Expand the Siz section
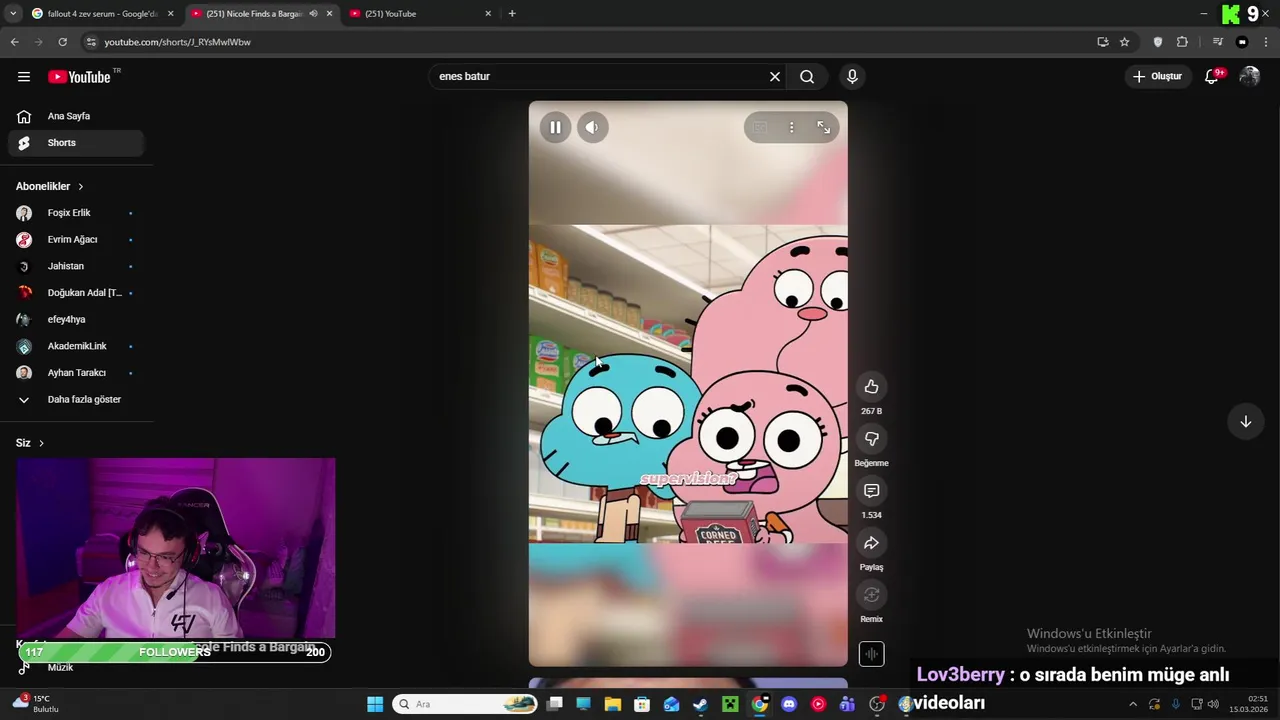The image size is (1280, 720). coord(30,443)
